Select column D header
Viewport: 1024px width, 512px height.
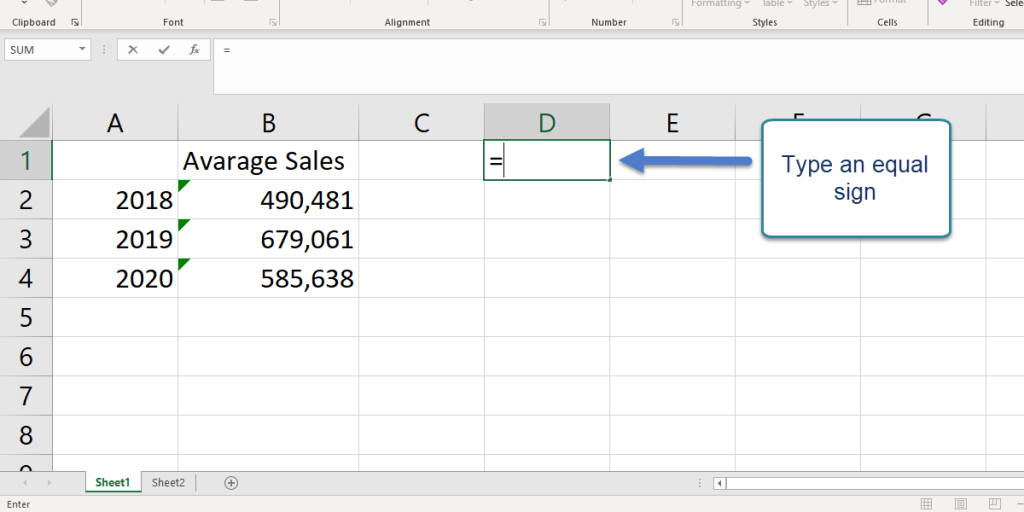546,122
